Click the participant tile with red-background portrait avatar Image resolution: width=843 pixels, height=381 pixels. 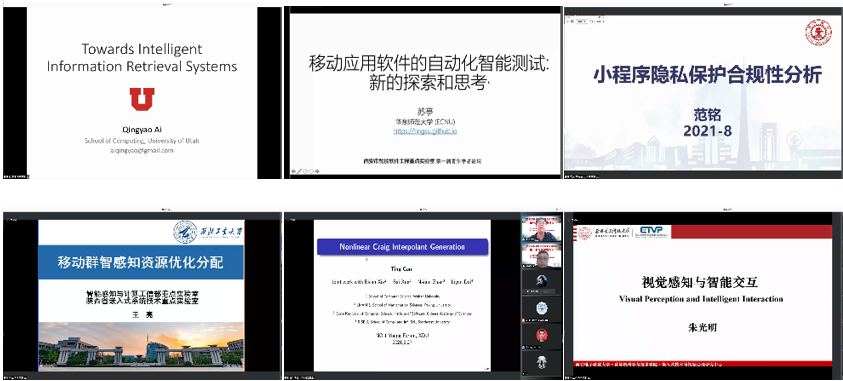(541, 336)
